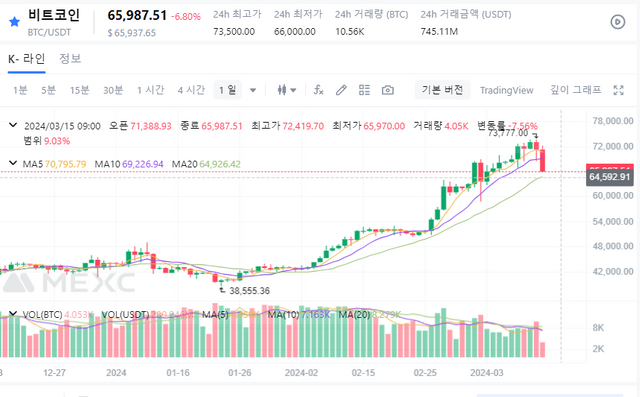Click the $ 65,937.65 USD price

tap(132, 33)
